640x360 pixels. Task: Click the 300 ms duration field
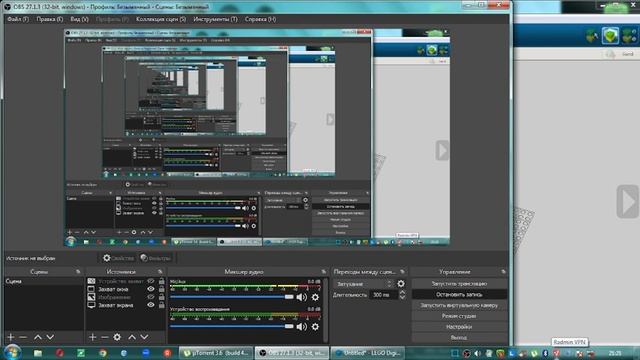tap(383, 295)
